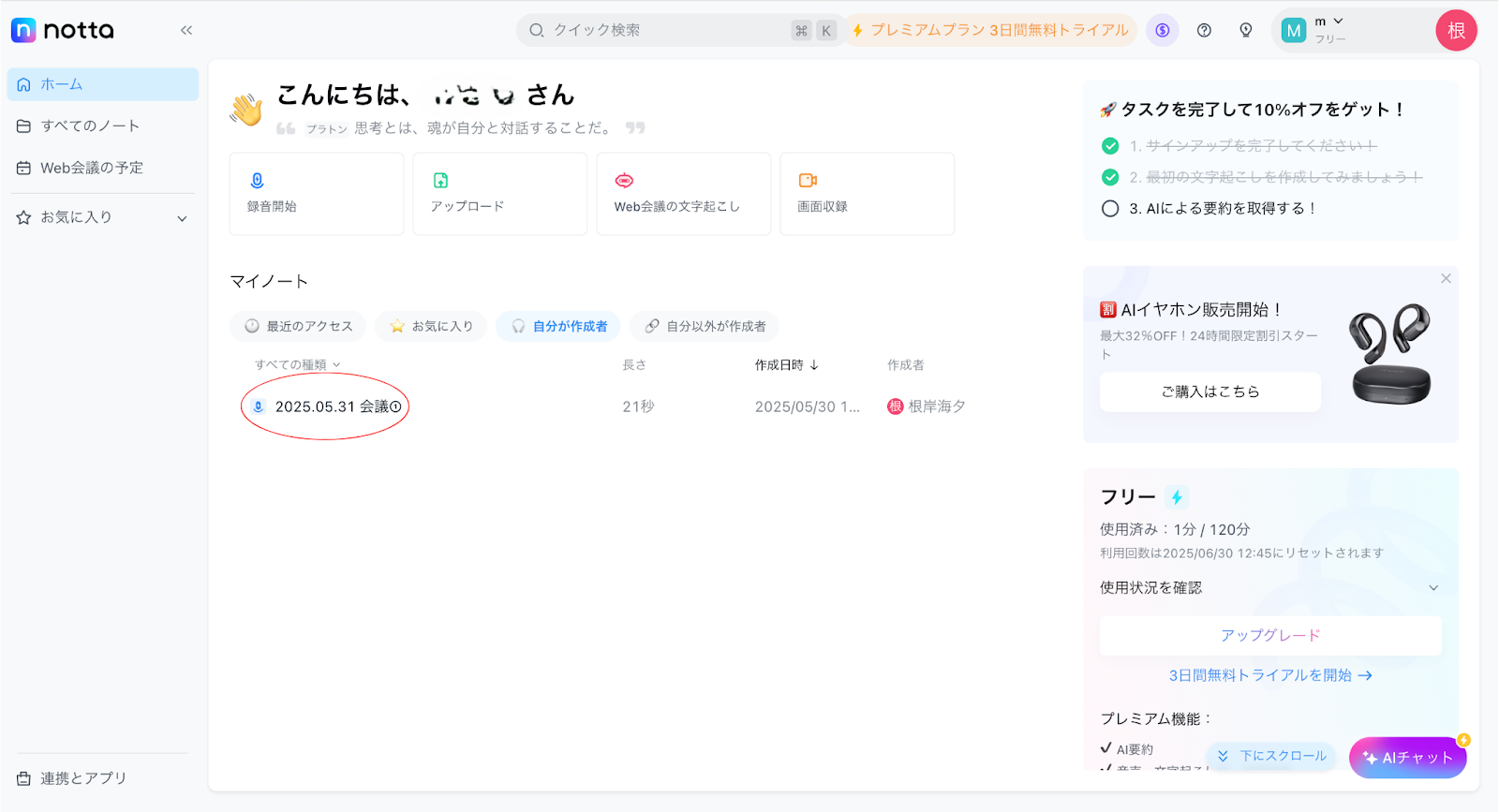Screen dimensions: 1499x812
Task: Start Web会議の文字起こし via its icon
Action: (x=624, y=180)
